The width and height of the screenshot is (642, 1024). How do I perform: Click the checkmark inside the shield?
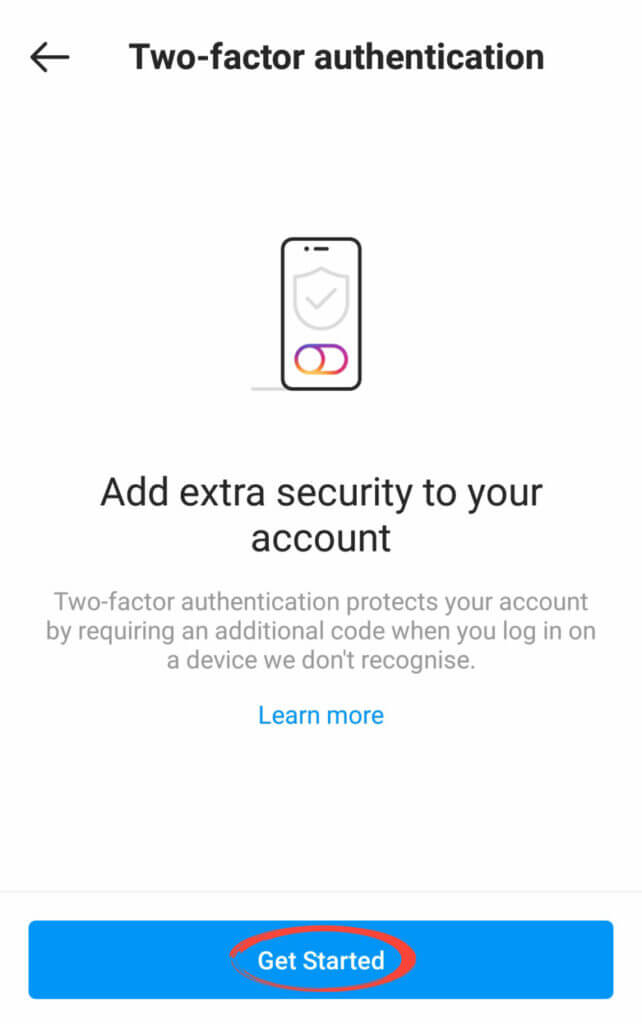(321, 299)
